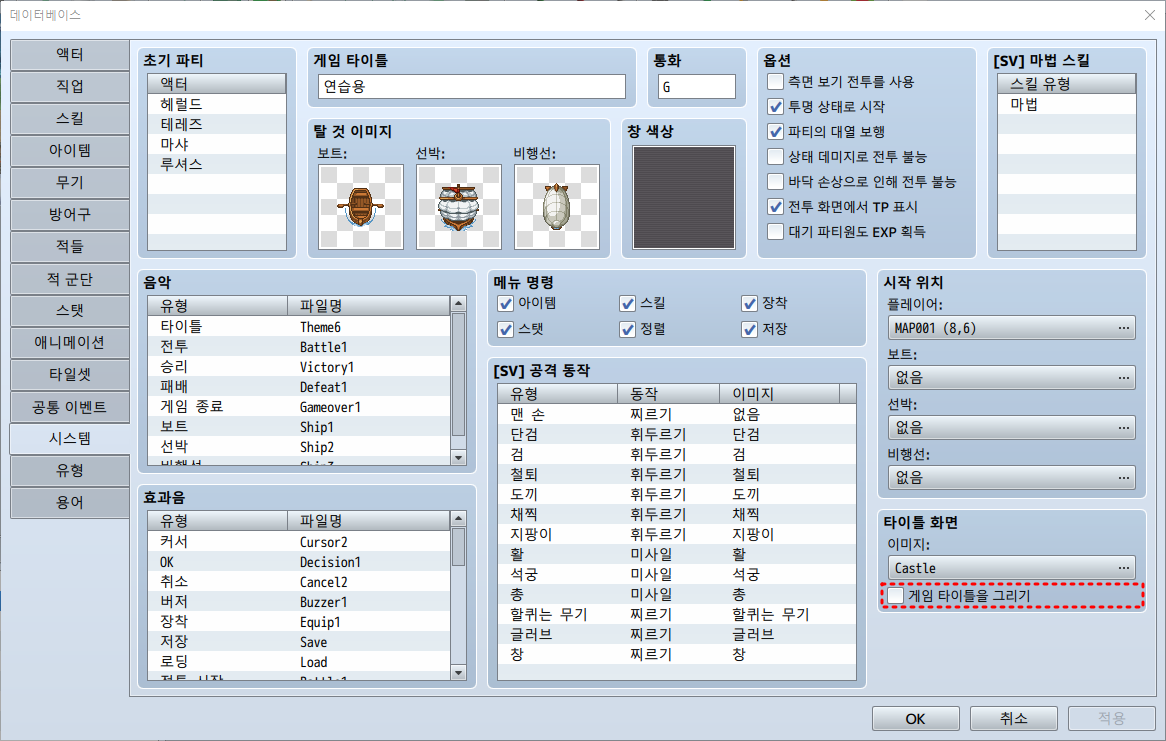Click the currency (통화) input field

697,86
